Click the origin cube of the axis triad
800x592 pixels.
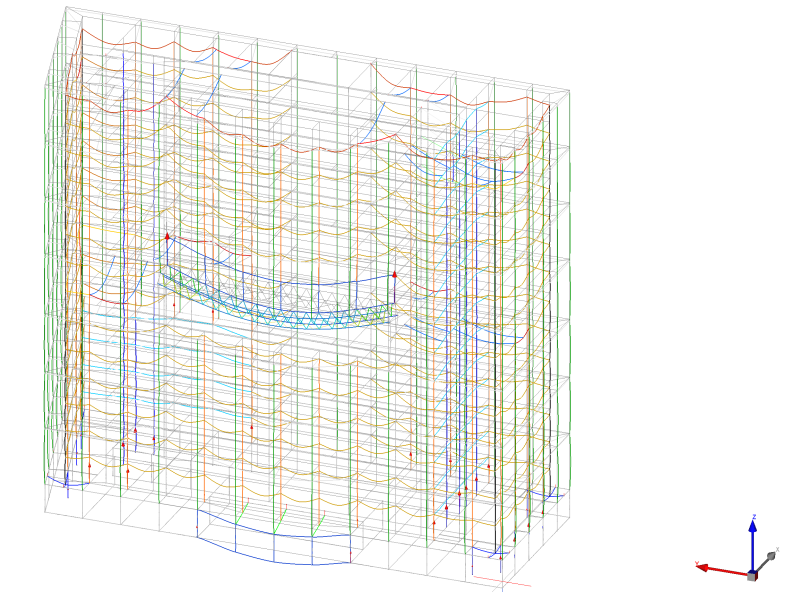point(752,573)
